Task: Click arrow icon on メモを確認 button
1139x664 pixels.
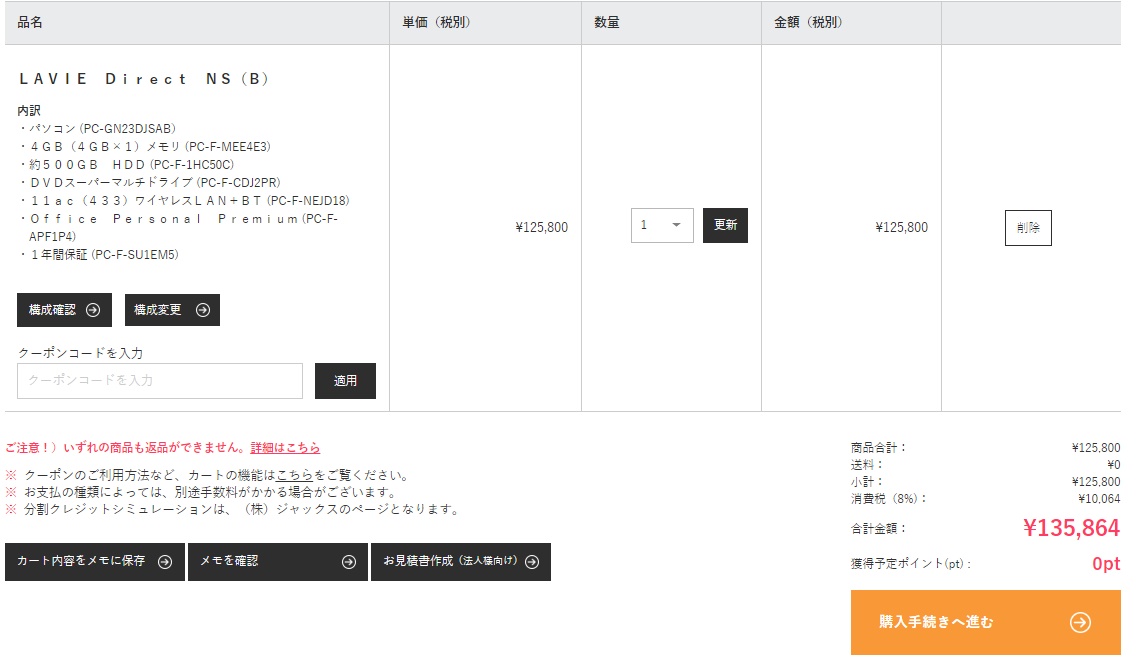Action: pyautogui.click(x=349, y=562)
